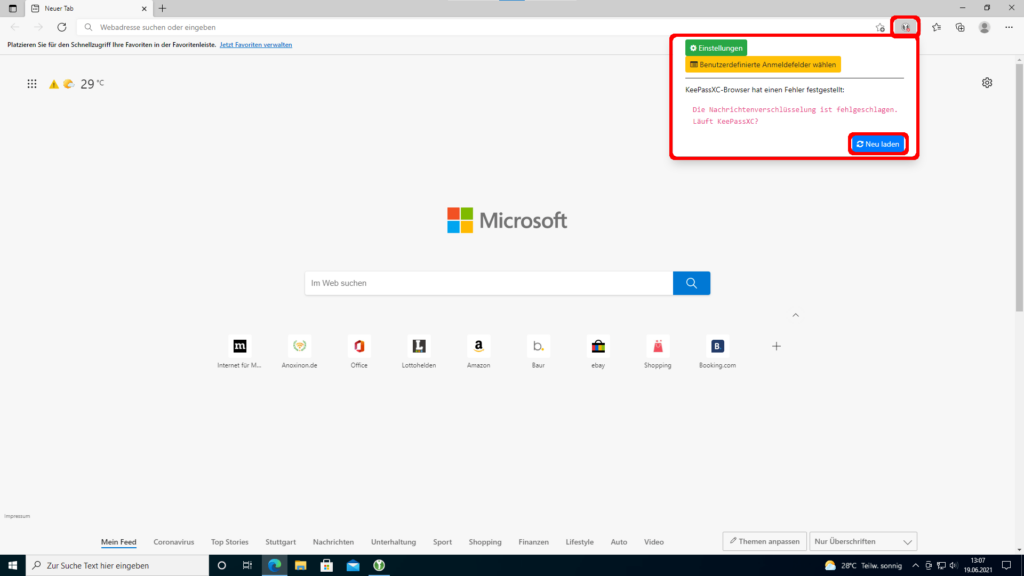This screenshot has width=1024, height=576.
Task: Open the Nur Überschriften dropdown
Action: (863, 541)
